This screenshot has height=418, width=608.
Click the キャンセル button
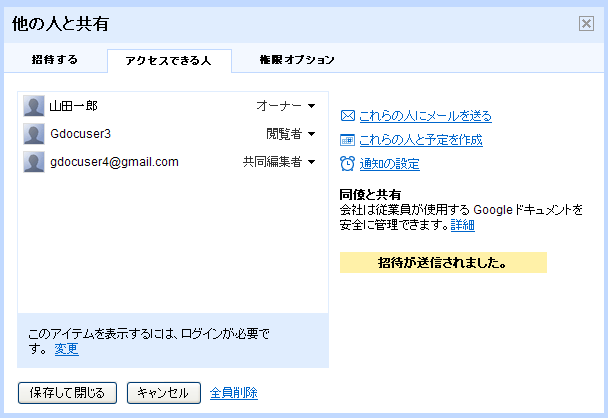(164, 392)
